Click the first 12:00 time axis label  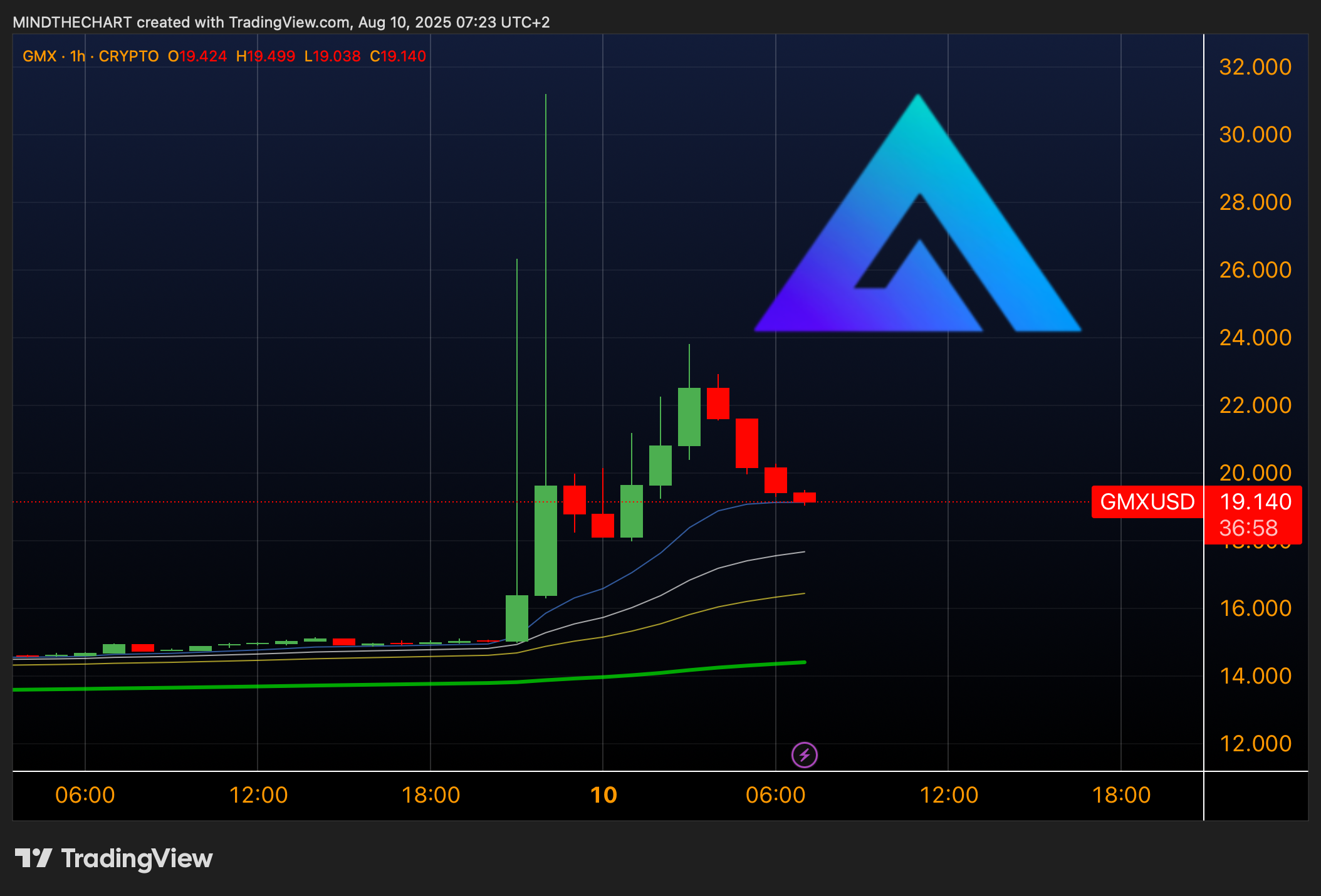pos(258,795)
